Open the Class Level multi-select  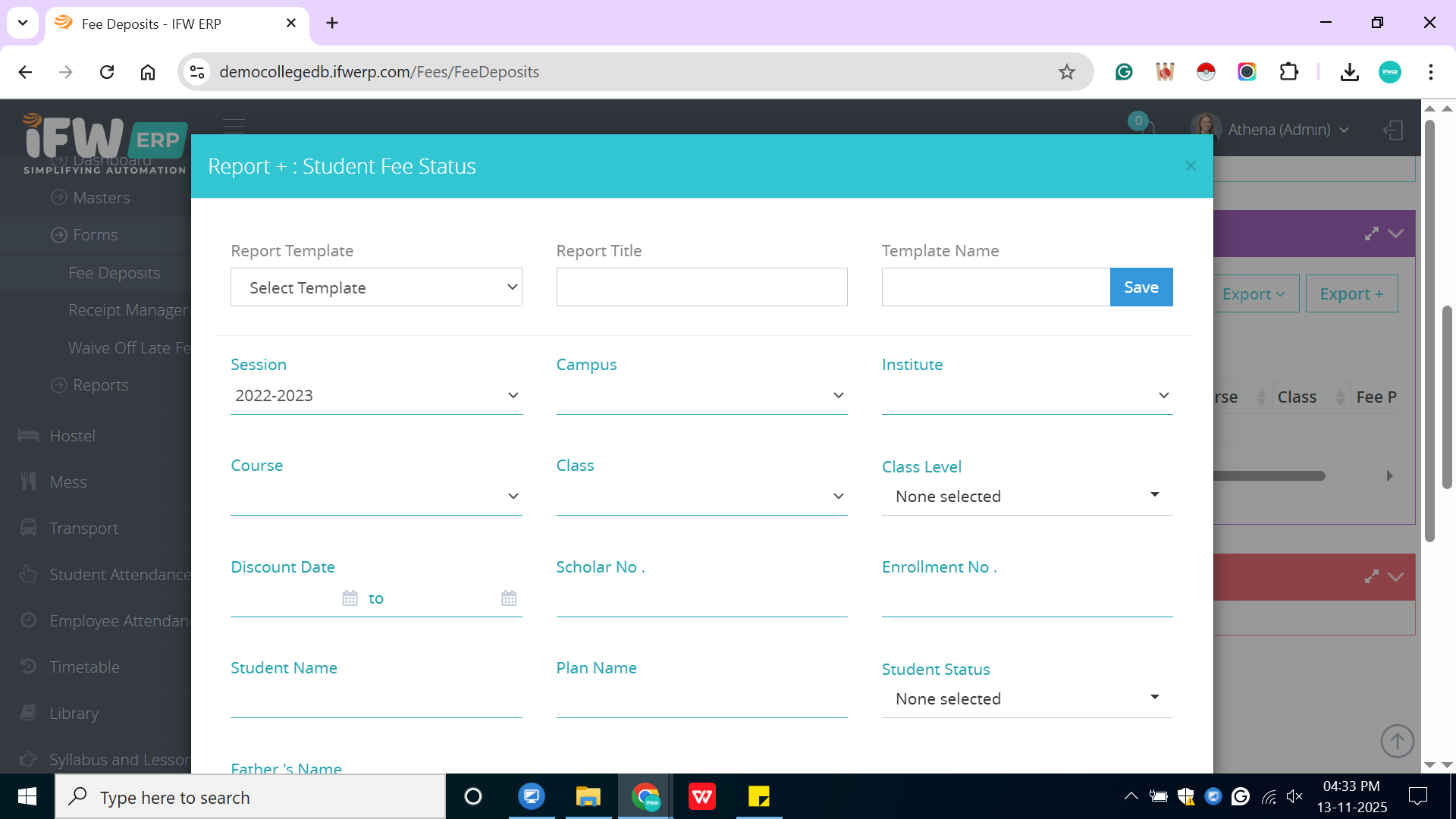coord(1027,497)
